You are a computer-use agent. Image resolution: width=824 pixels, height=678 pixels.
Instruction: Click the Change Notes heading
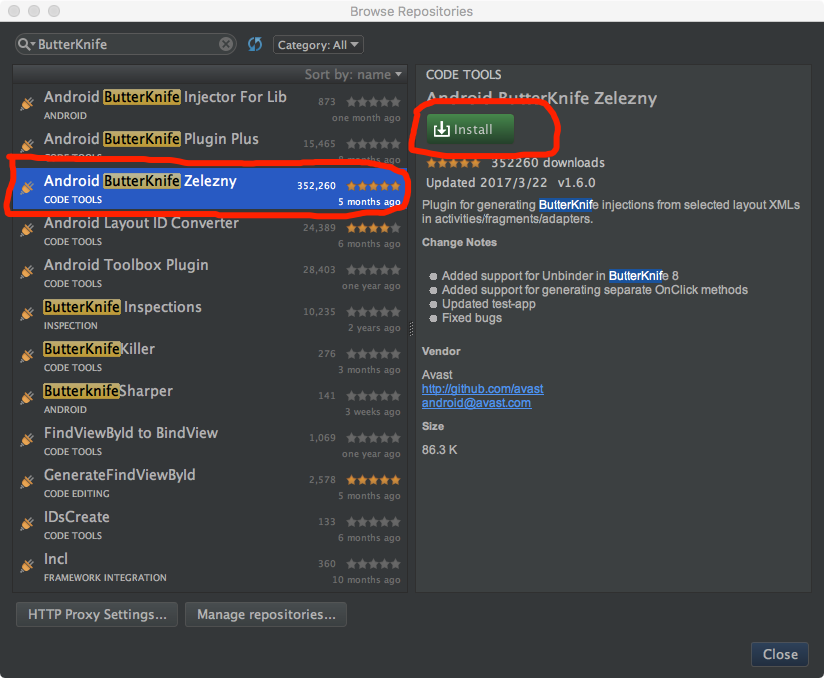(459, 242)
